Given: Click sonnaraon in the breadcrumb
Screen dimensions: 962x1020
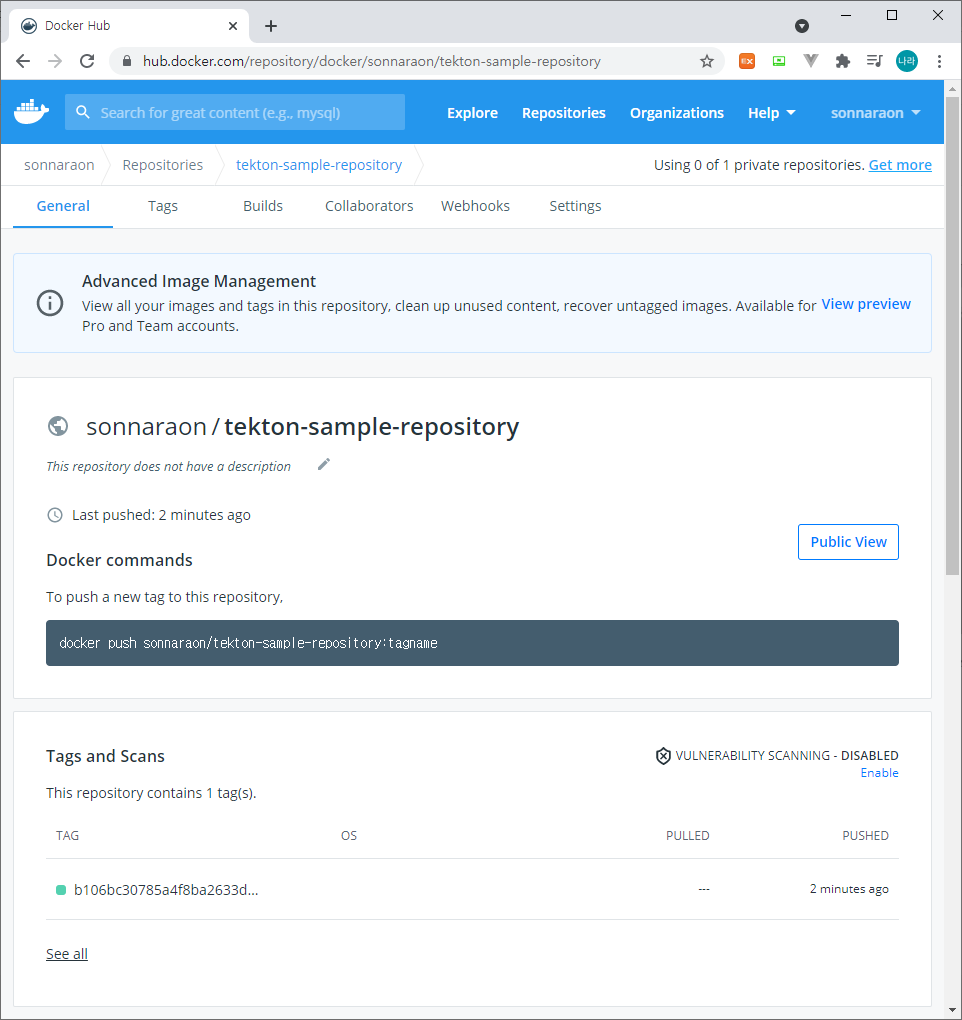Looking at the screenshot, I should point(59,165).
